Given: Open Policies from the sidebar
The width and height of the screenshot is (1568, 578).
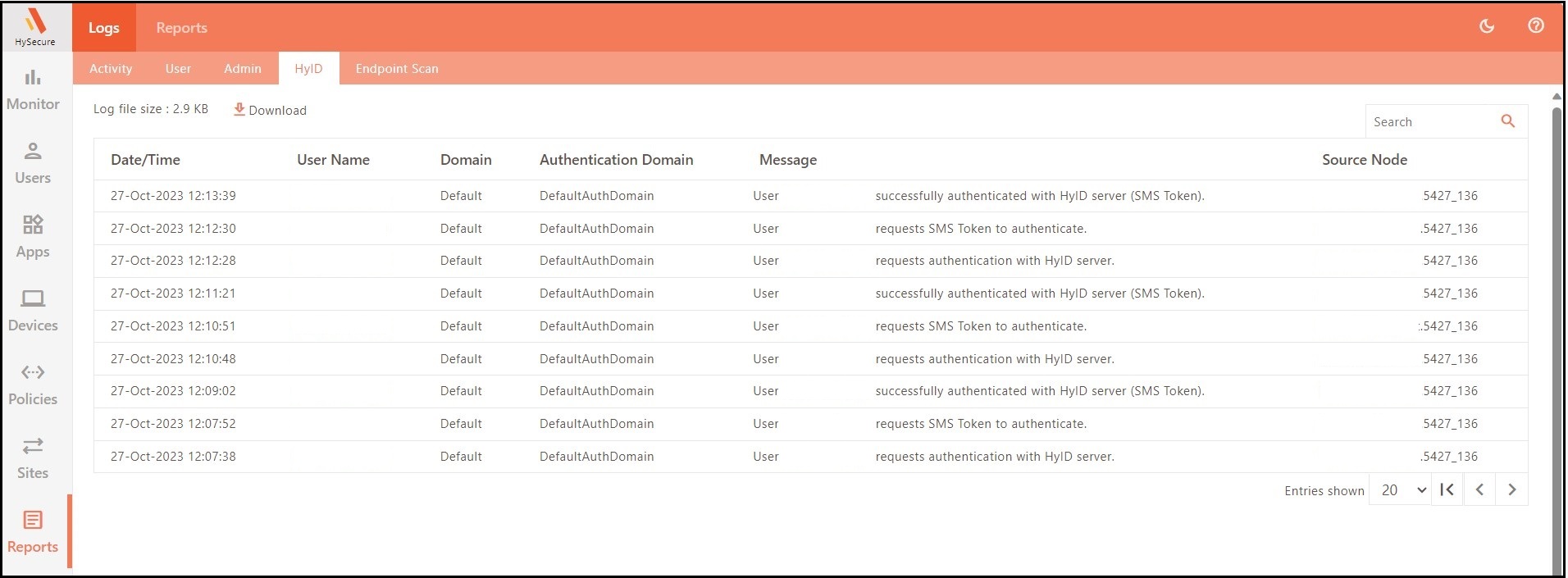Looking at the screenshot, I should [x=33, y=384].
